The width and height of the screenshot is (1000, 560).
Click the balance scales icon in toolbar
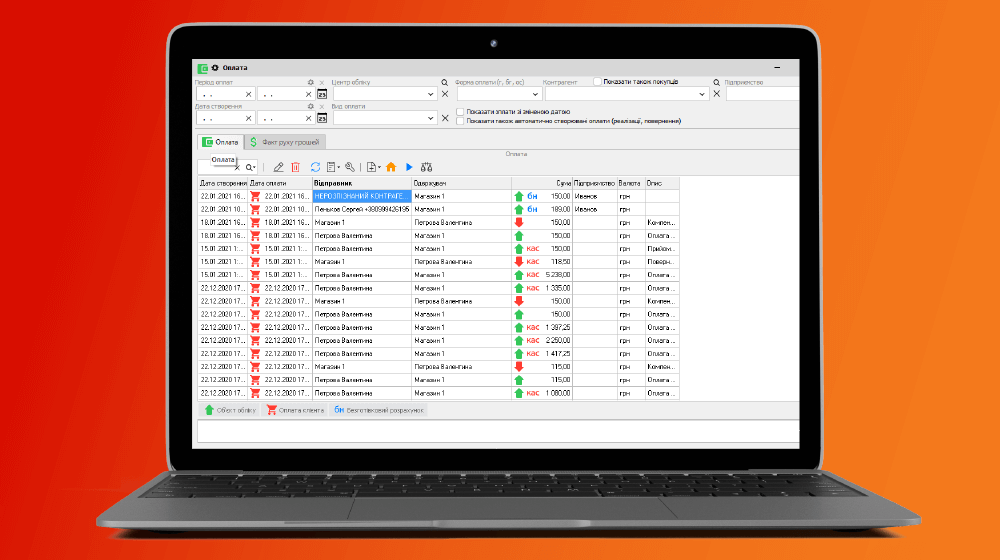(426, 167)
